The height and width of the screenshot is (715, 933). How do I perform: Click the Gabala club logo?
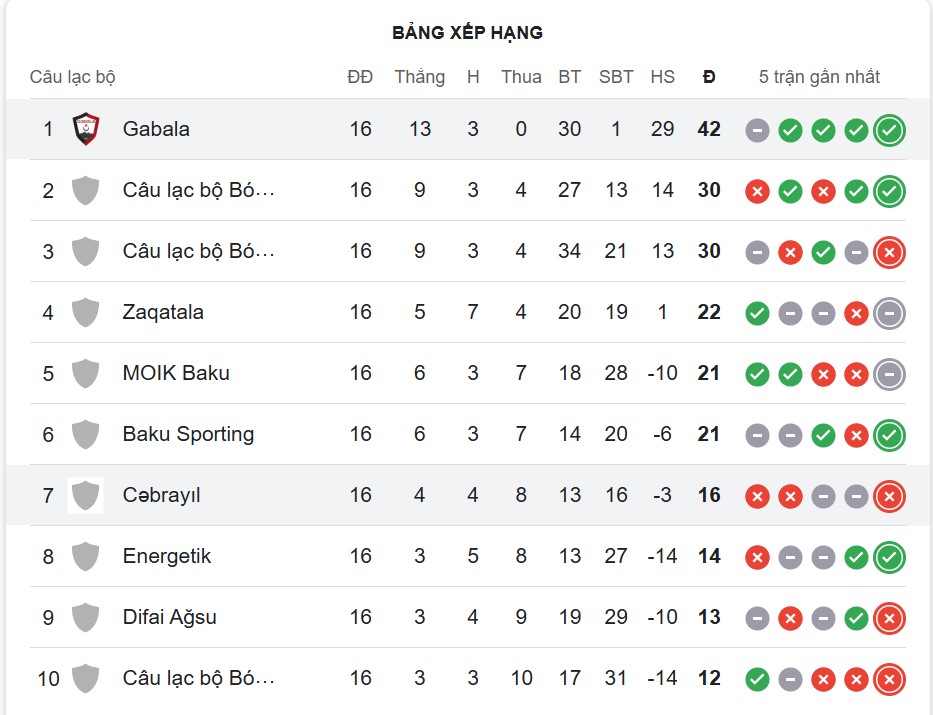coord(86,129)
